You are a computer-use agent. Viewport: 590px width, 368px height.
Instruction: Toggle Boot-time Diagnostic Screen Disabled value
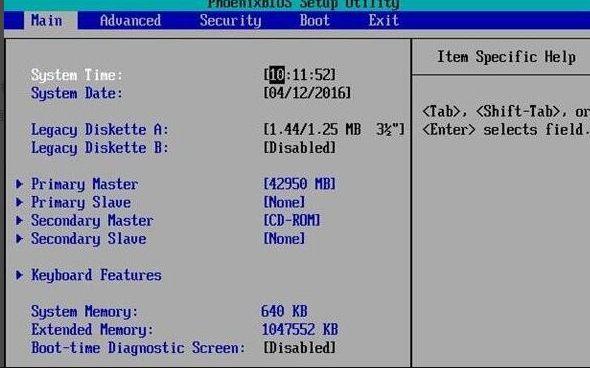click(300, 348)
